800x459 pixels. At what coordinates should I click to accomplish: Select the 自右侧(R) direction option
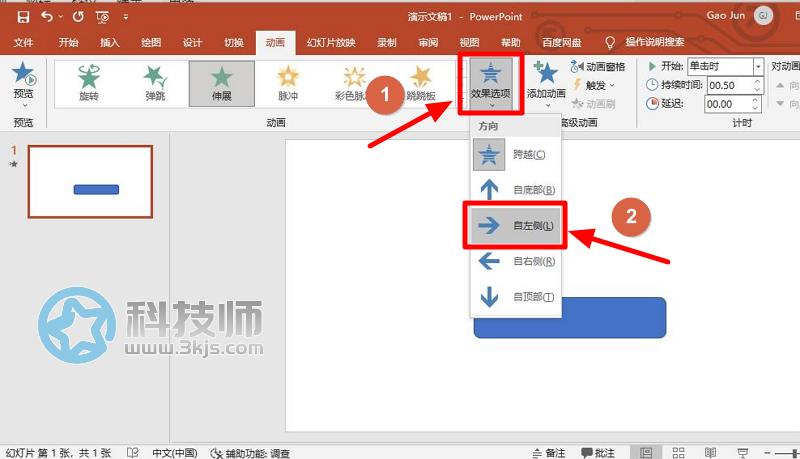[516, 261]
